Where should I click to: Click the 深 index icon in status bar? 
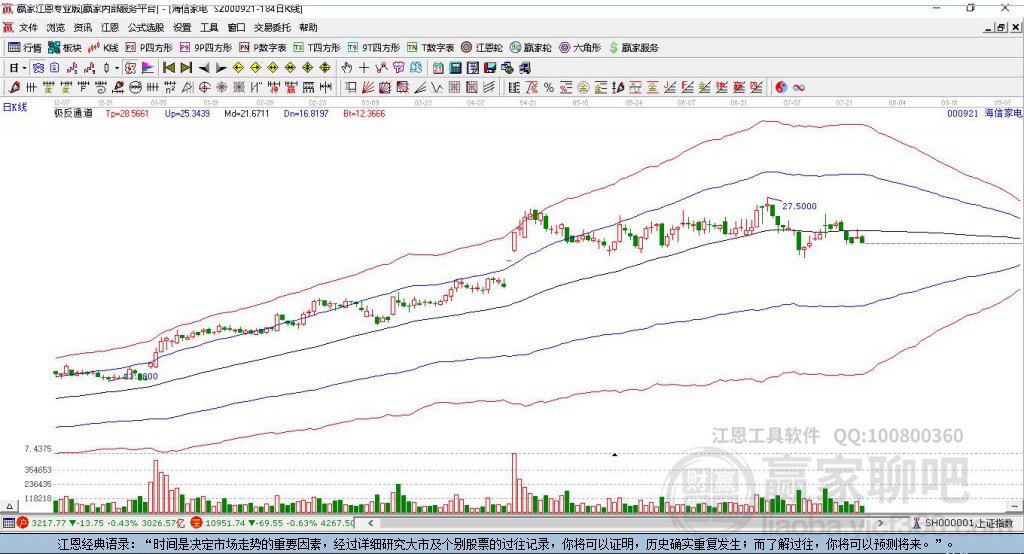coord(197,523)
